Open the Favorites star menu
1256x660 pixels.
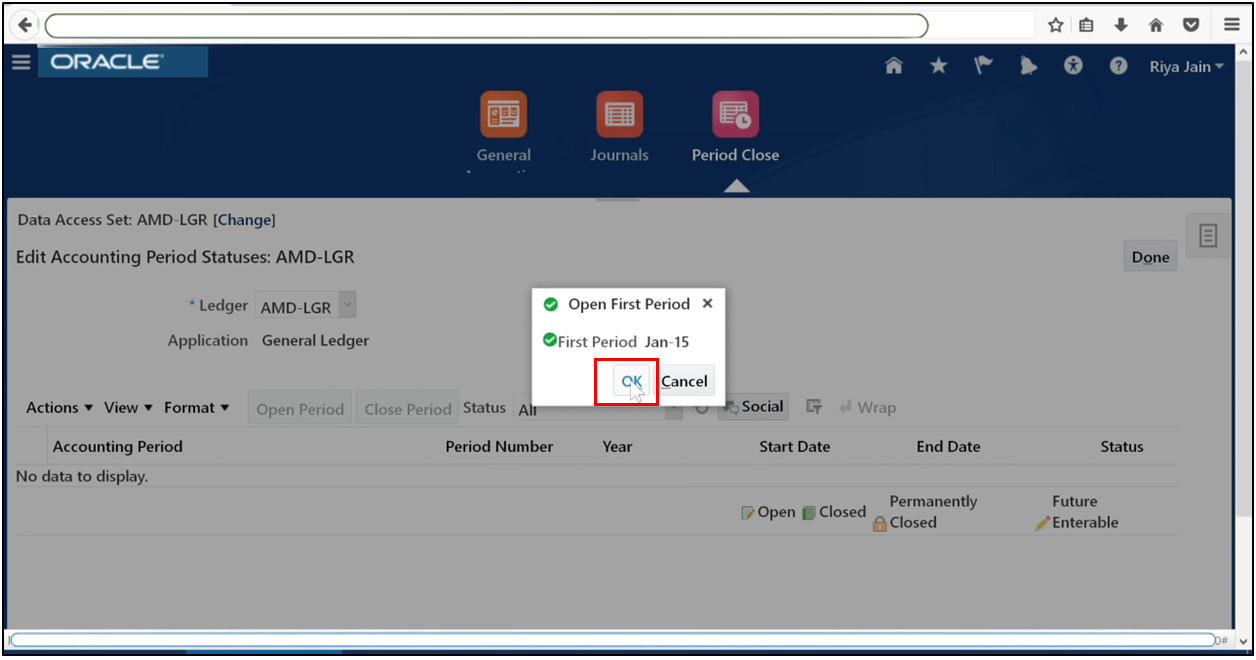point(938,66)
